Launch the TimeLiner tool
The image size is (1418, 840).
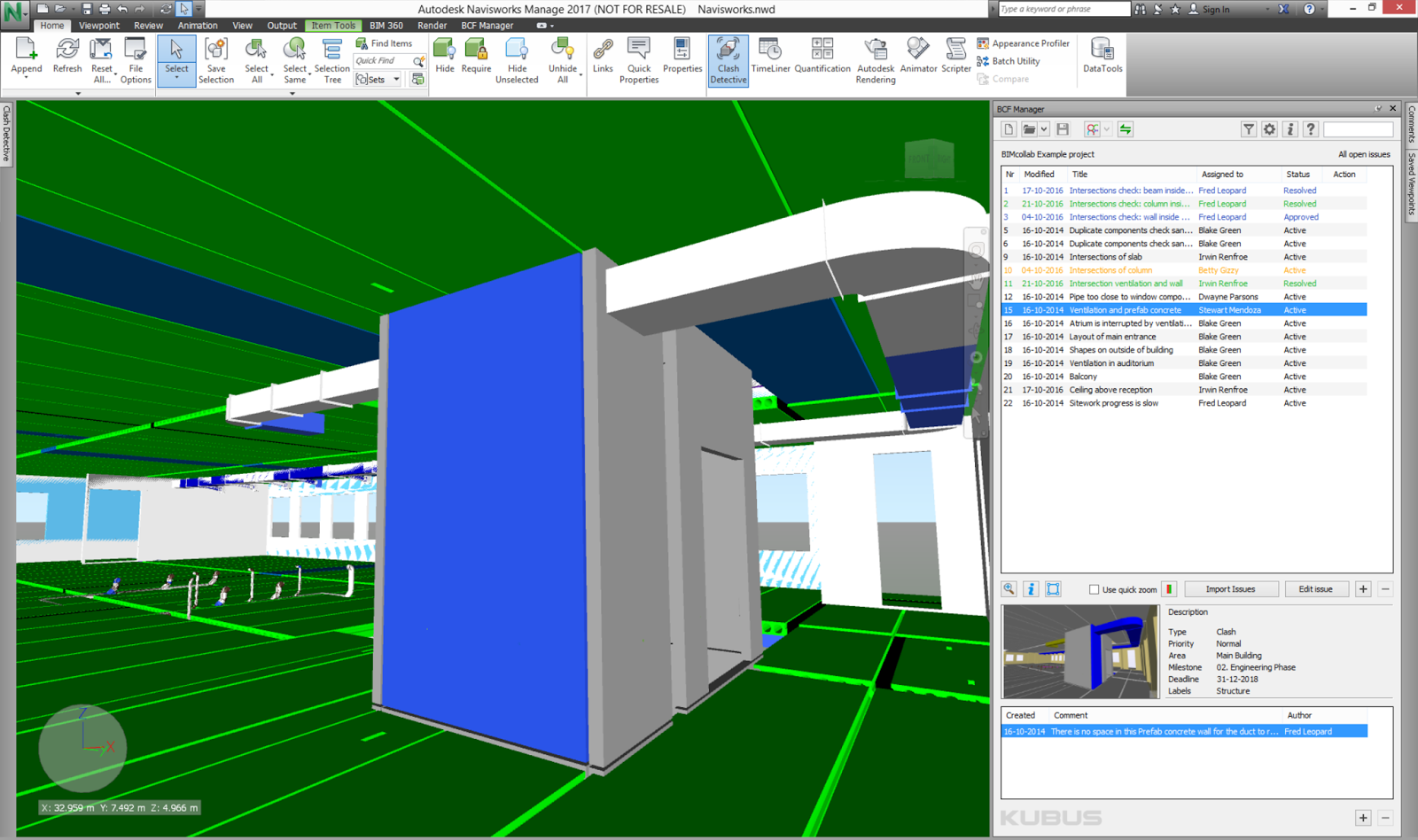click(x=770, y=59)
